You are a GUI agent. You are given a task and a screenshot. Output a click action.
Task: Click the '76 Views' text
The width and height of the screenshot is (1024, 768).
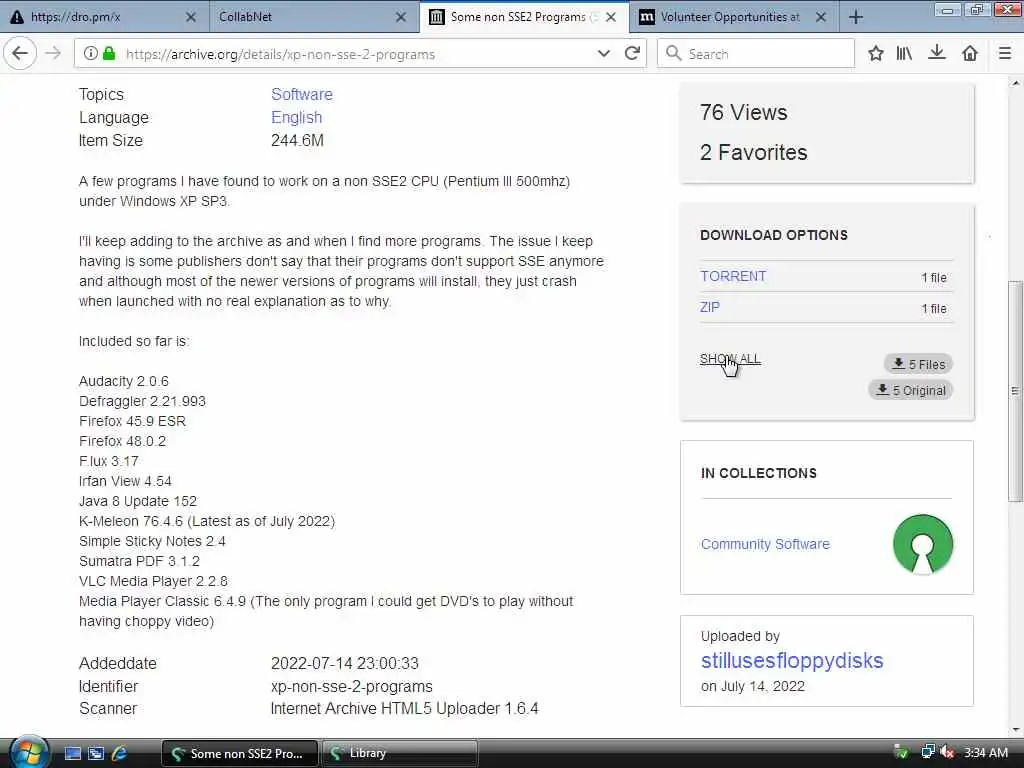pos(743,112)
